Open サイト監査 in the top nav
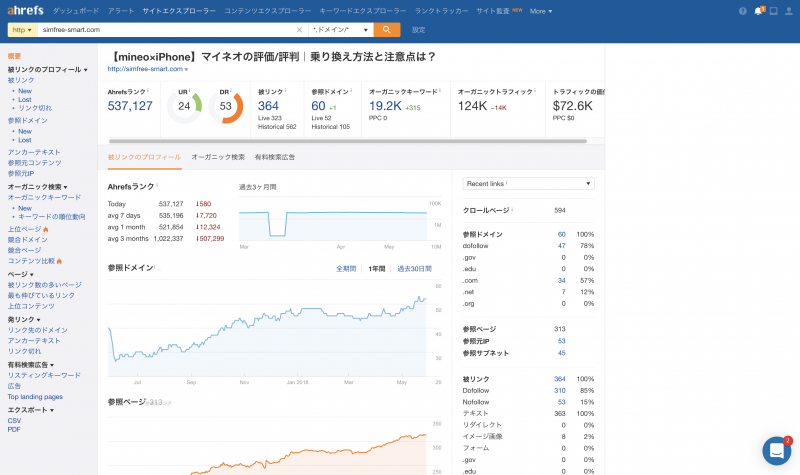This screenshot has height=475, width=800. coord(493,11)
